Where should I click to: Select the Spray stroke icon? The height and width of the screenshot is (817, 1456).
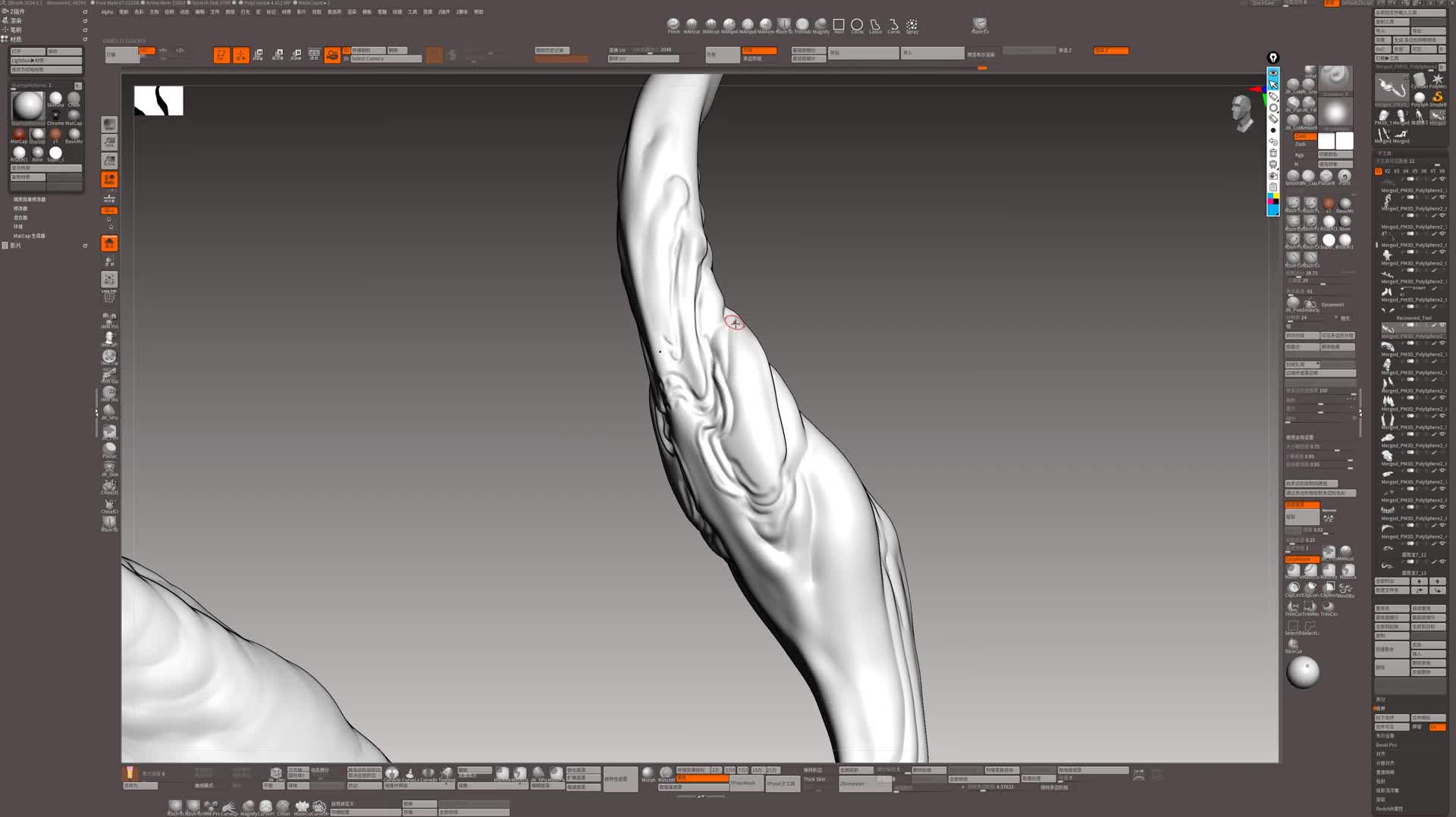[912, 25]
